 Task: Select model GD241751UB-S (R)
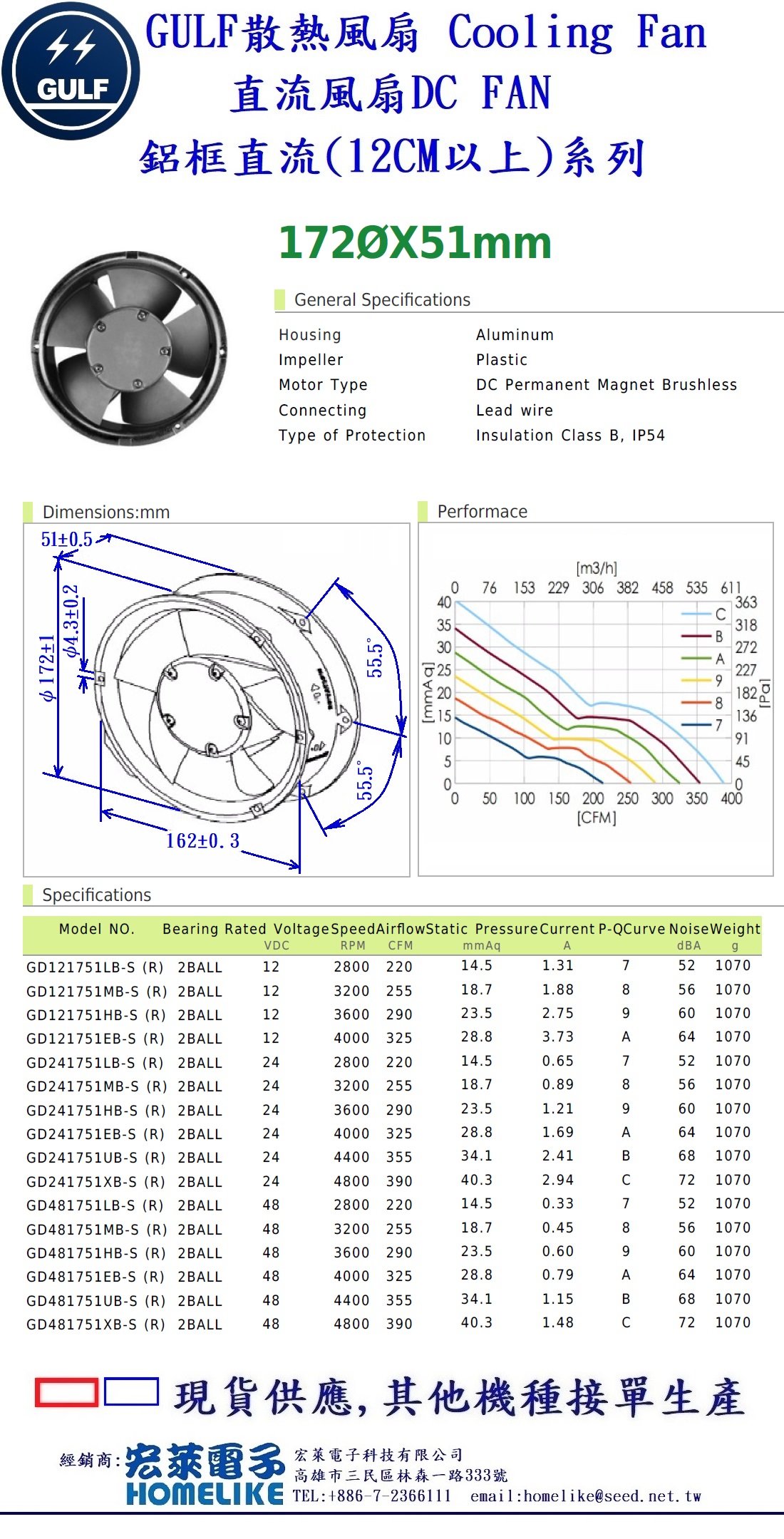click(x=96, y=1158)
